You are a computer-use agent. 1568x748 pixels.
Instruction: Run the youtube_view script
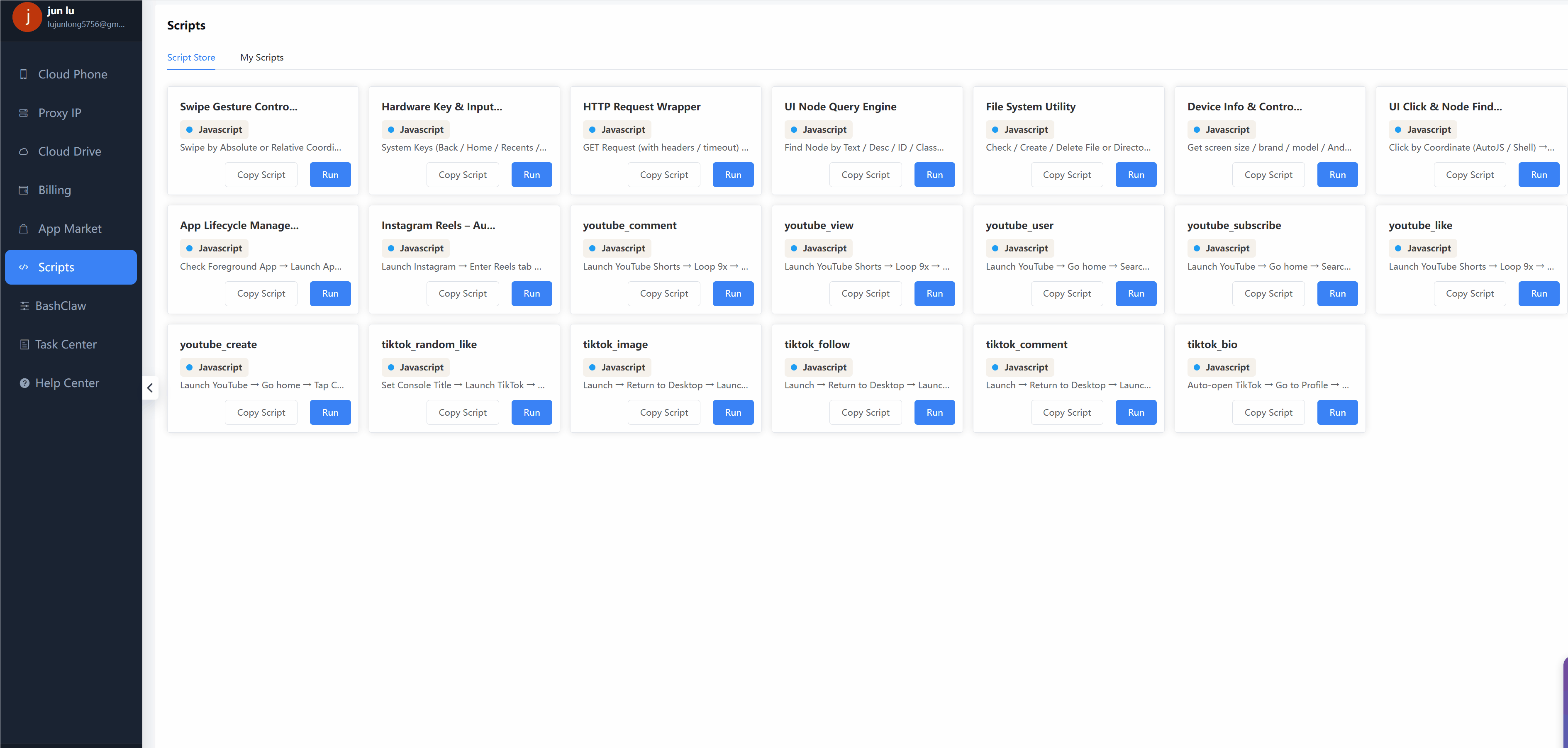[934, 293]
